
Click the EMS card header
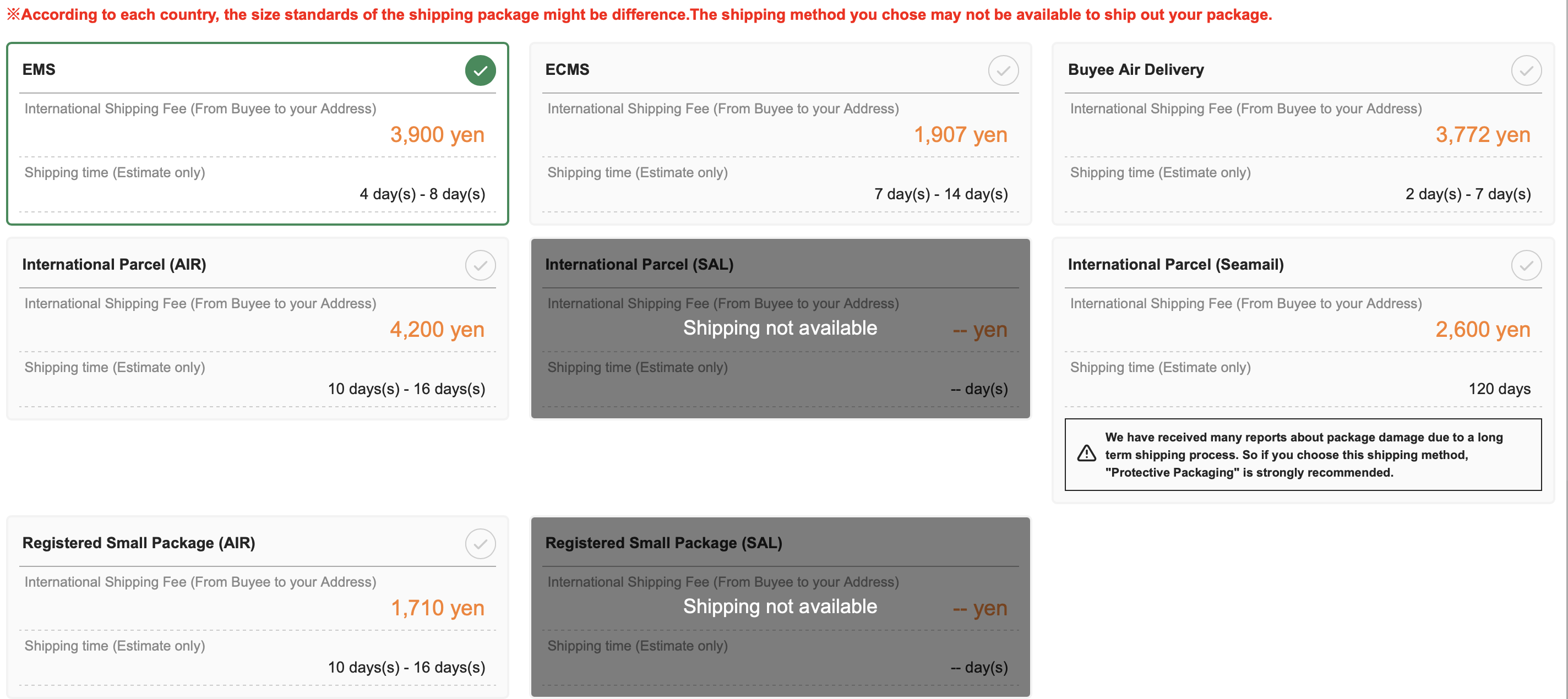(x=39, y=69)
